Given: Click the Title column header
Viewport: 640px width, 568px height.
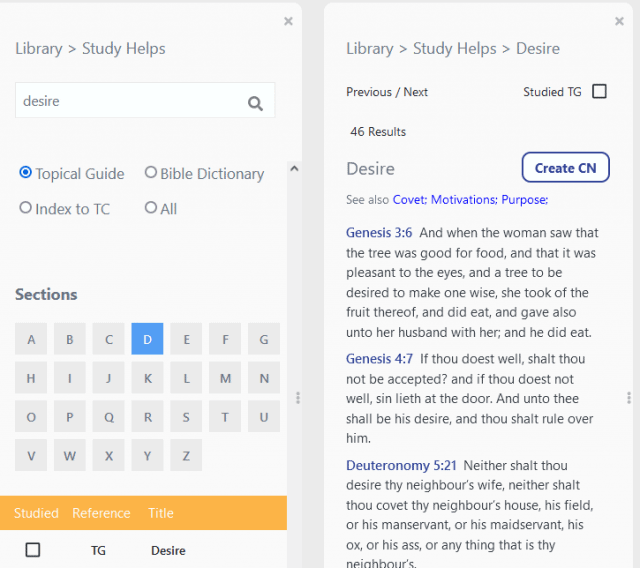Looking at the screenshot, I should [x=161, y=513].
